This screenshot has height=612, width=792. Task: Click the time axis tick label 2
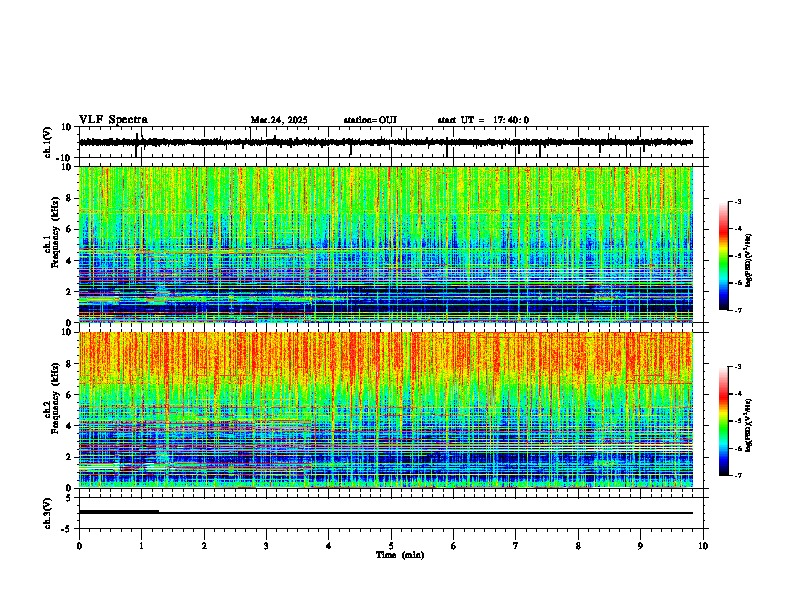(x=204, y=546)
